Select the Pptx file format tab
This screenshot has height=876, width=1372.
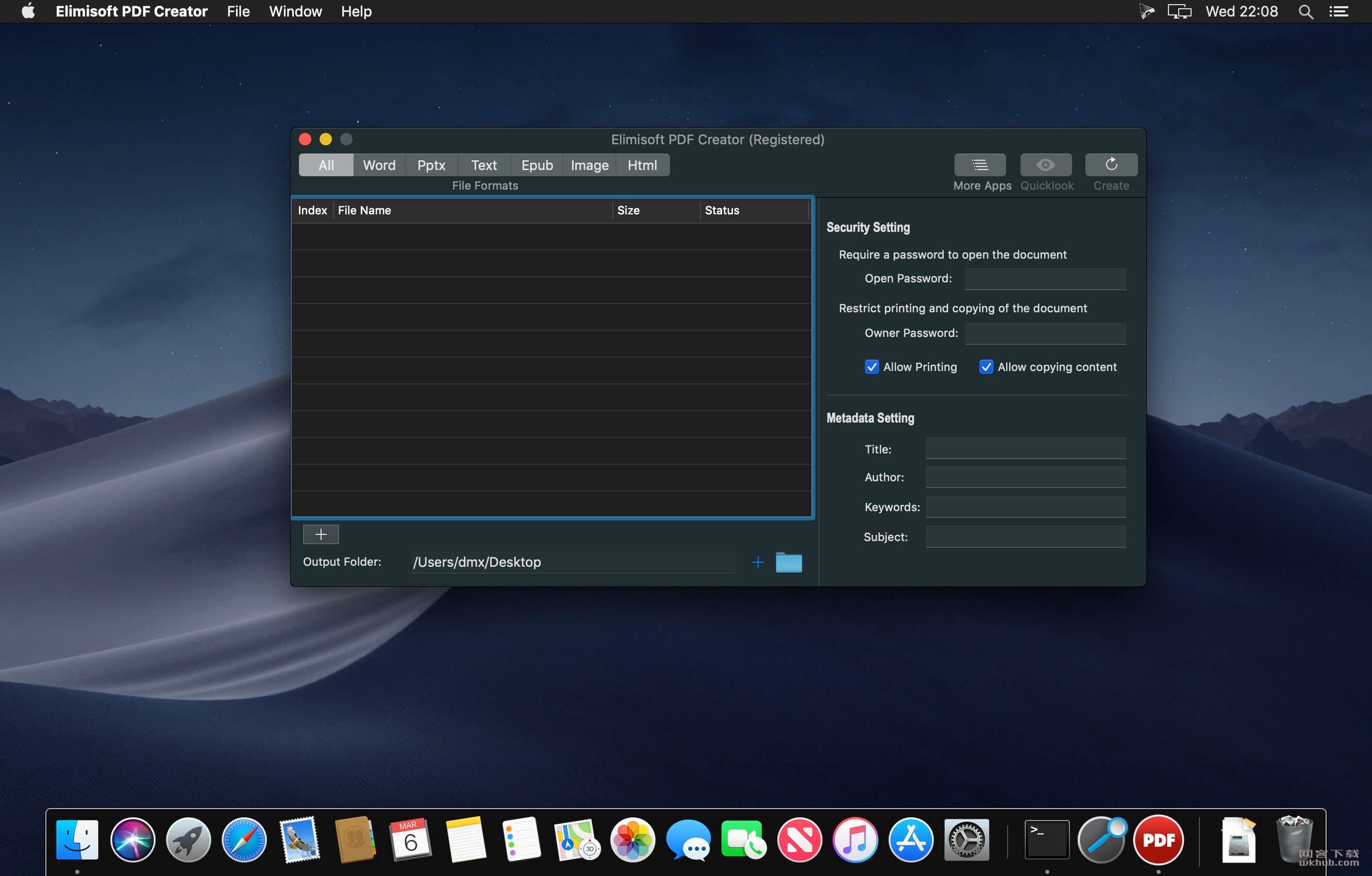(431, 165)
